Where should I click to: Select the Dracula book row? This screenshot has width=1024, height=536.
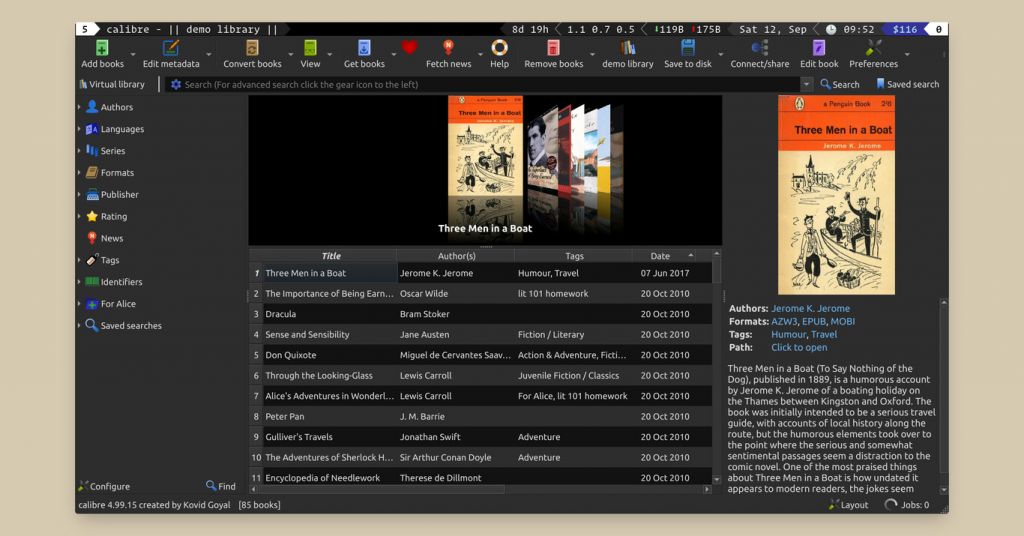(x=280, y=314)
